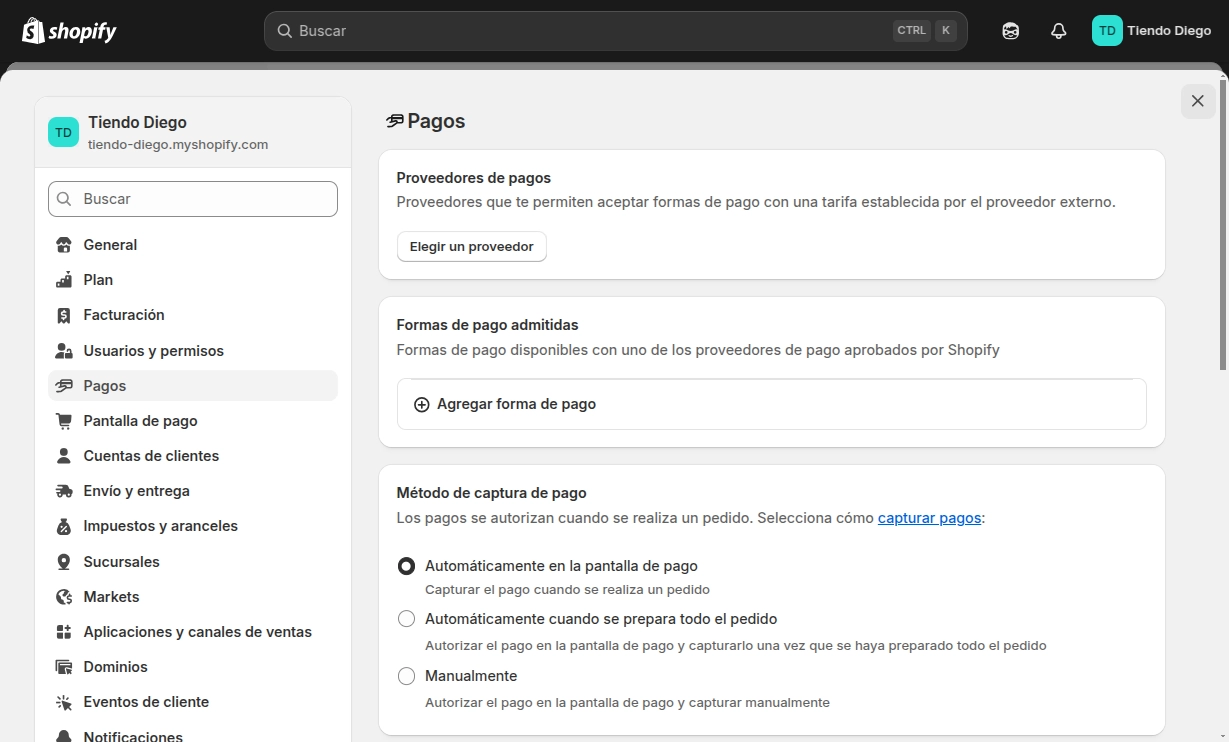Click the credit card icon beside Pagos

click(63, 385)
